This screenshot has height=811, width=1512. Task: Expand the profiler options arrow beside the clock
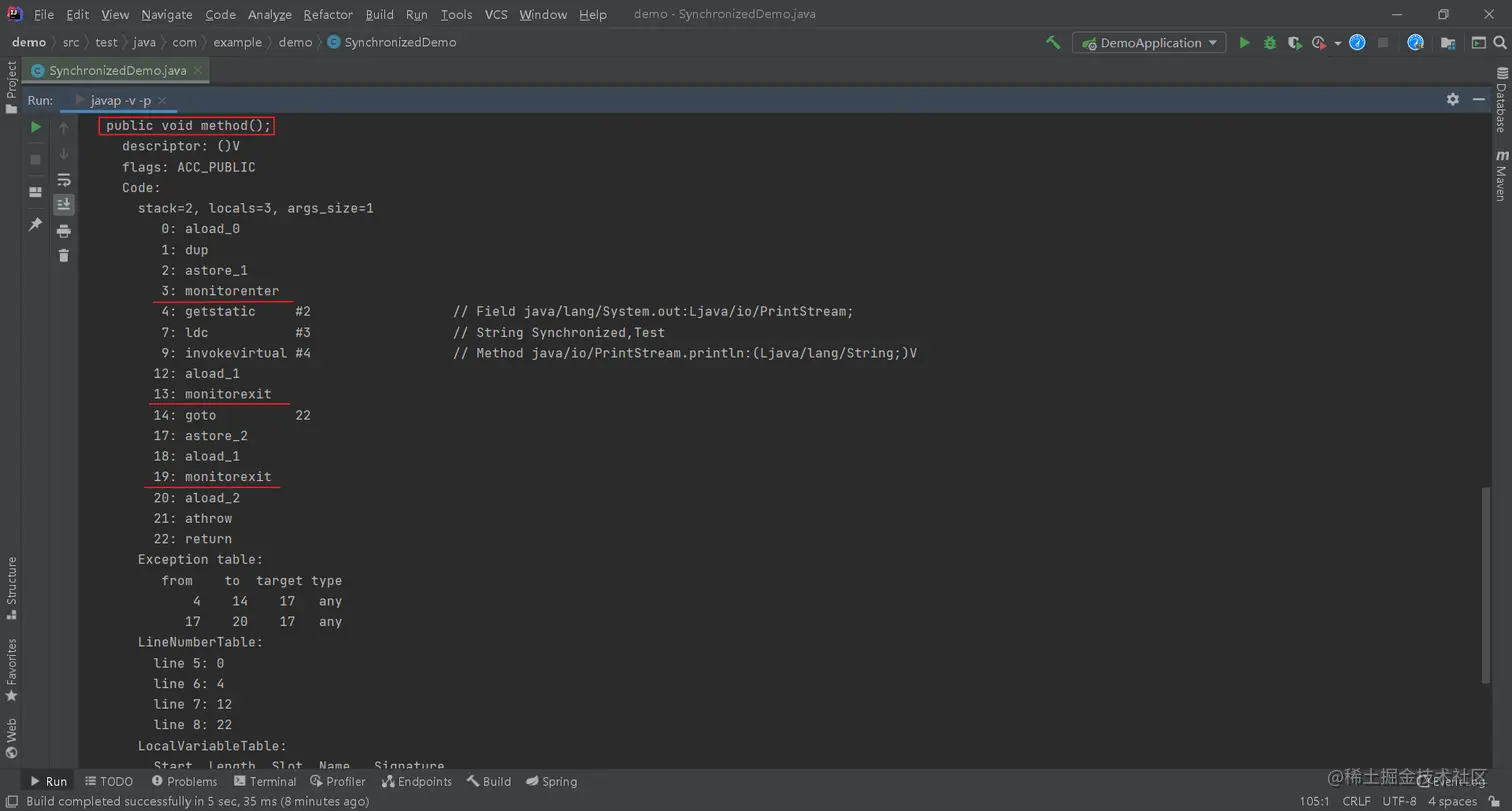(x=1338, y=43)
